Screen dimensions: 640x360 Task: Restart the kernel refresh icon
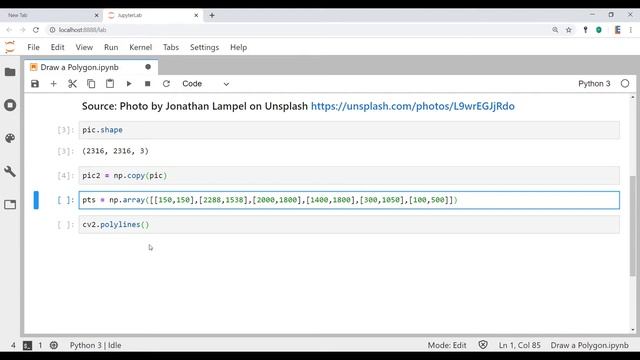166,84
